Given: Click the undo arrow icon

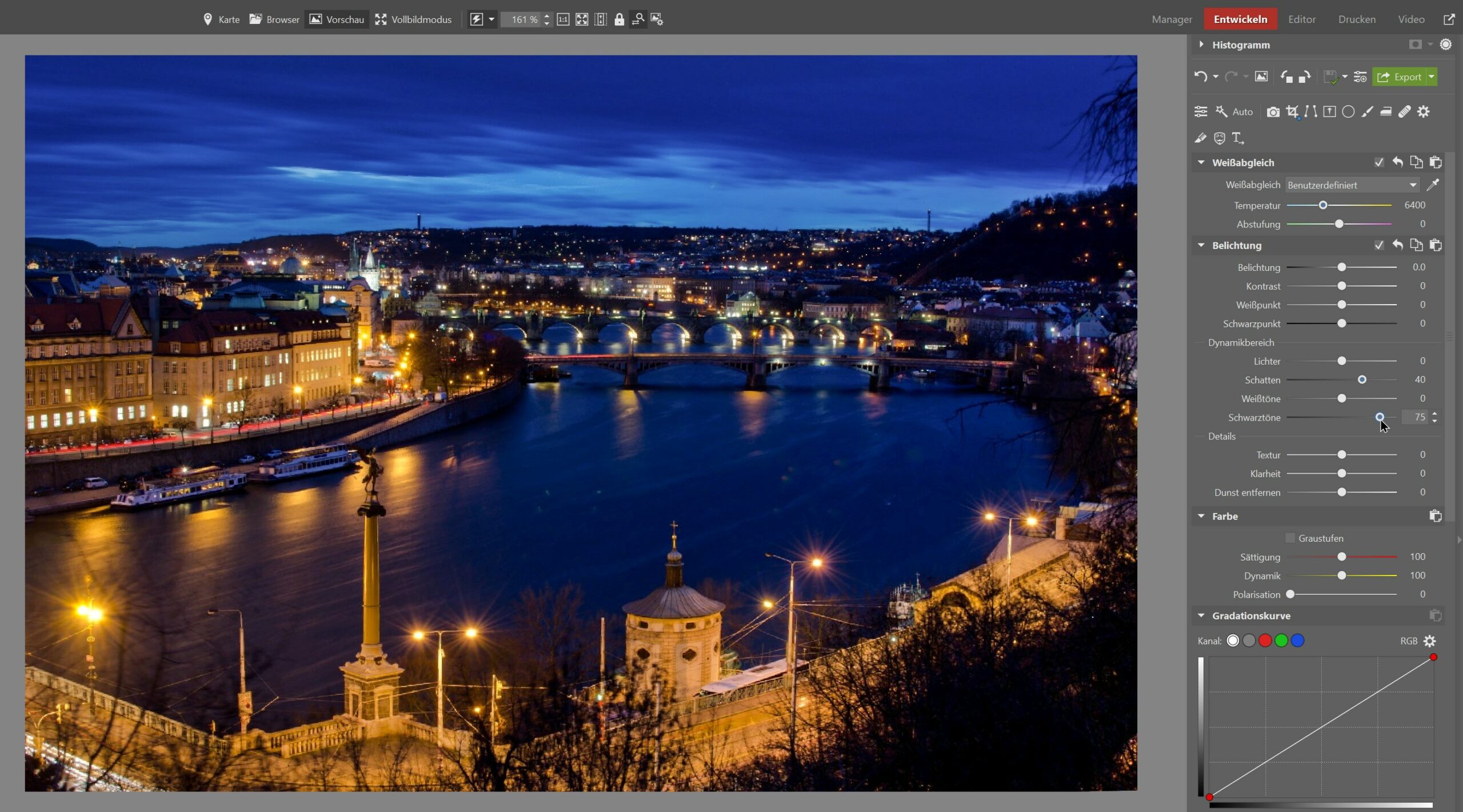Looking at the screenshot, I should pyautogui.click(x=1200, y=77).
